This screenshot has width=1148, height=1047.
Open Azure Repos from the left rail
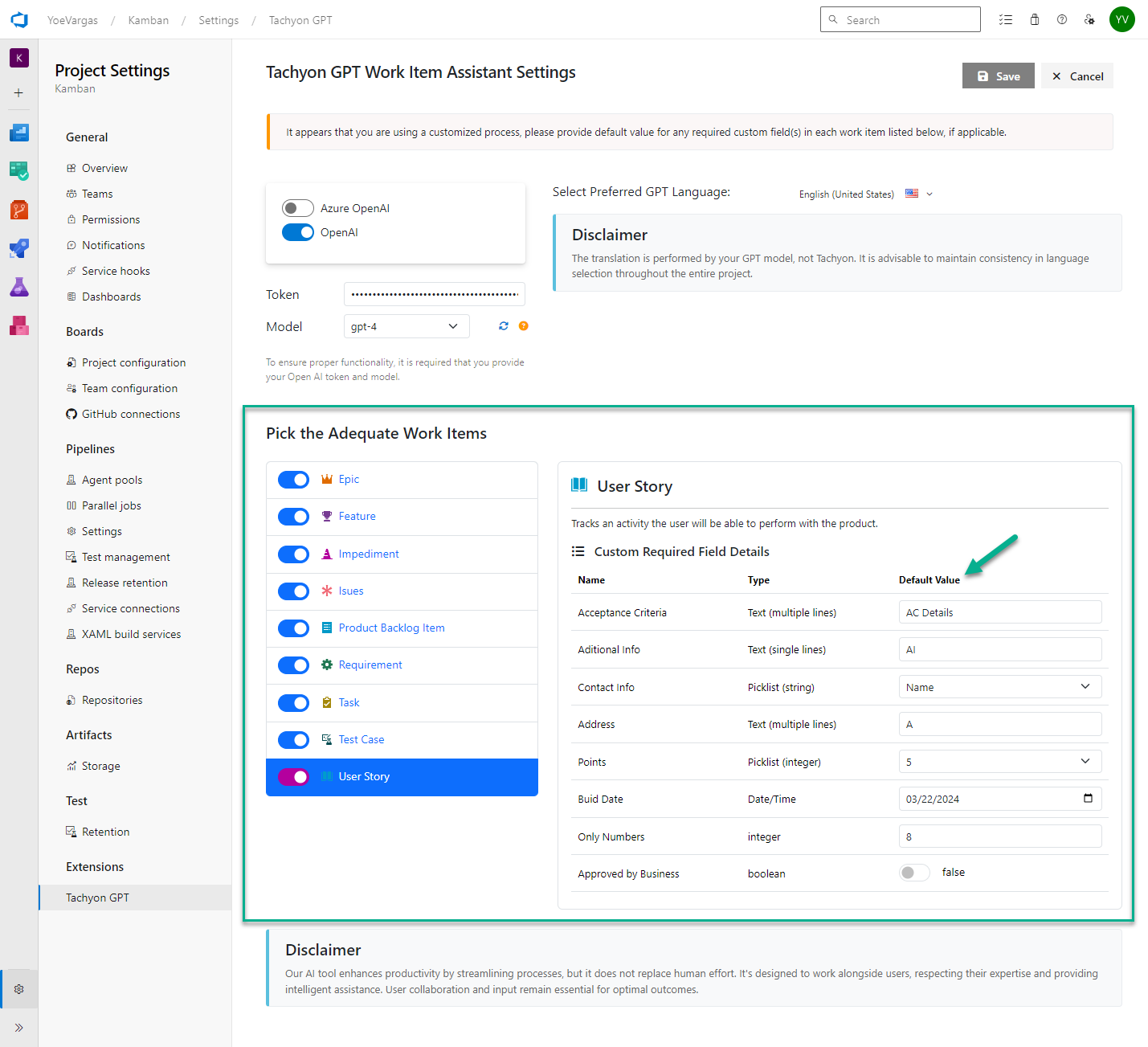click(x=19, y=210)
